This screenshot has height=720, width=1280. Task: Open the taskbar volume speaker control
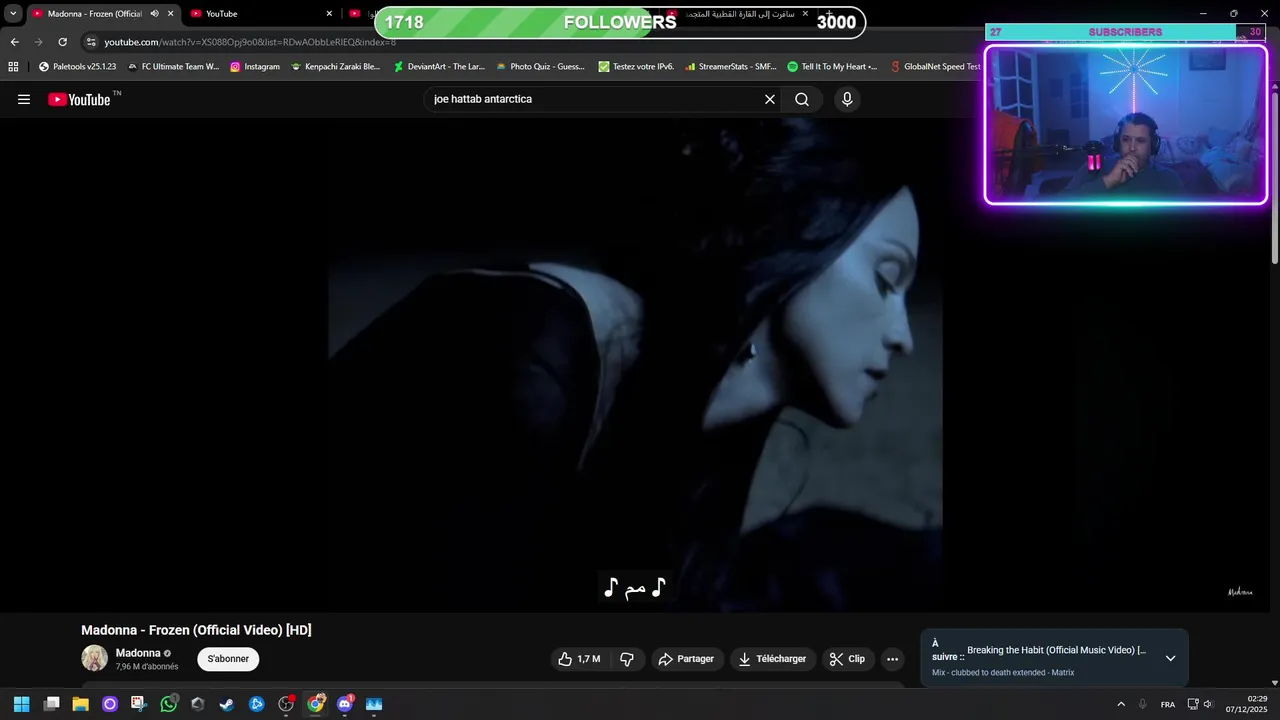tap(1208, 704)
